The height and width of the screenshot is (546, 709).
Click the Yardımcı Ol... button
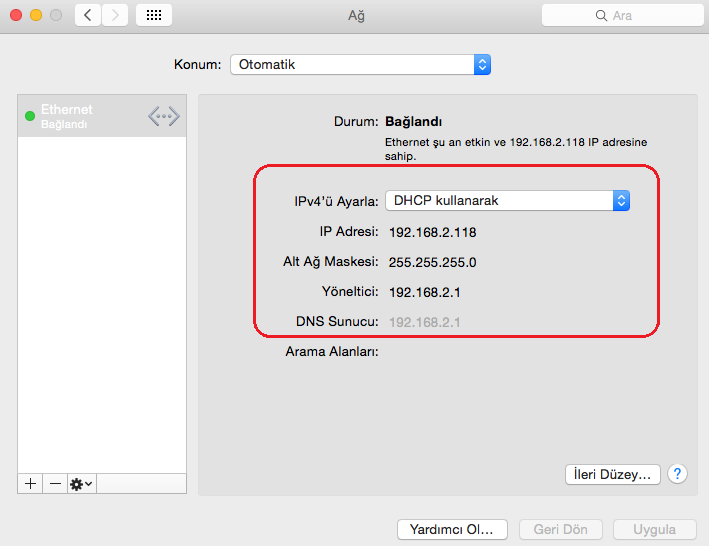click(452, 529)
